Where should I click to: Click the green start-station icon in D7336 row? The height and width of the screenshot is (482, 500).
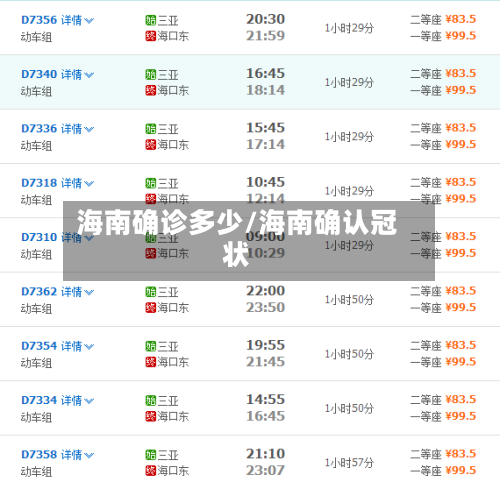click(151, 129)
